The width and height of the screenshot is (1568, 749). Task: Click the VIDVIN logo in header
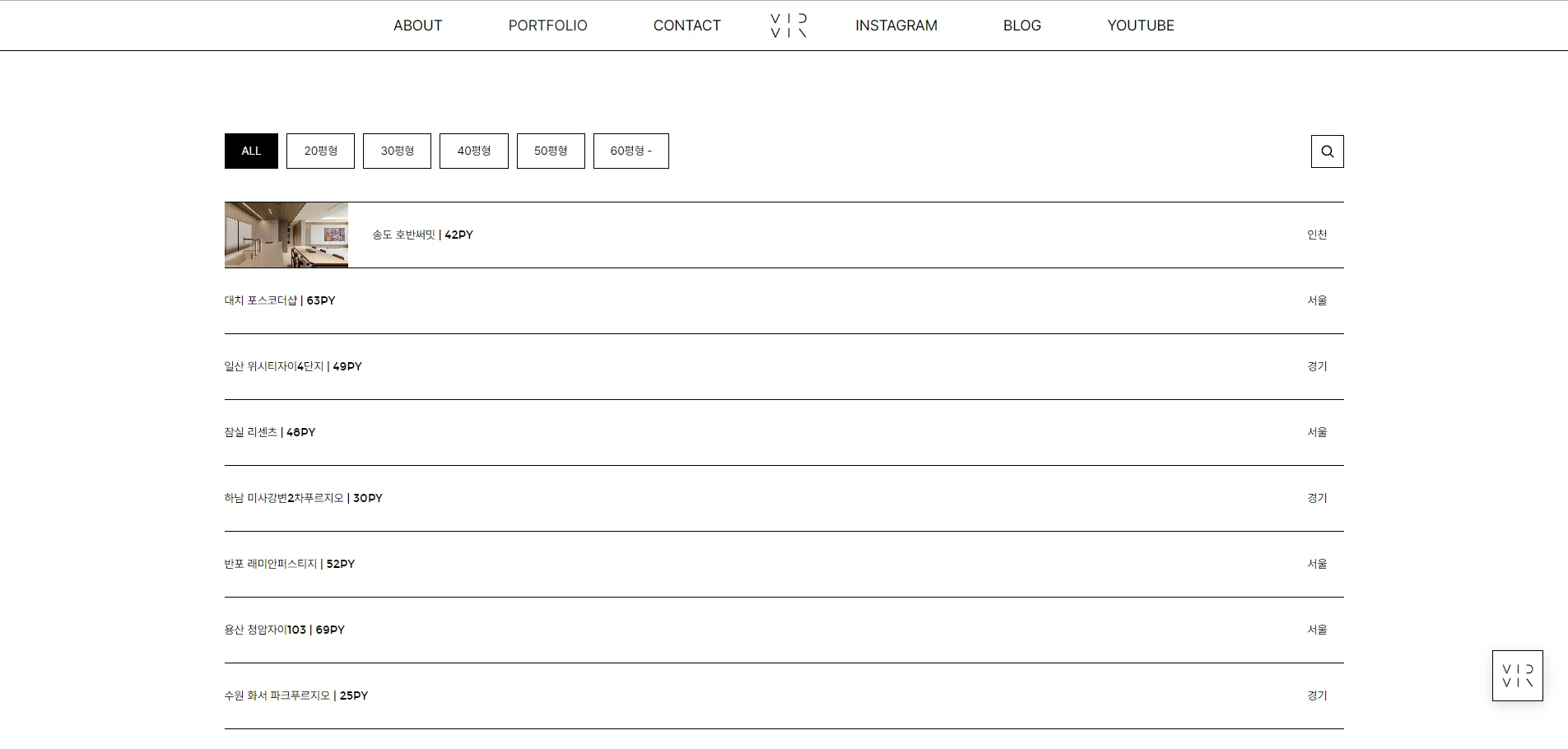788,26
